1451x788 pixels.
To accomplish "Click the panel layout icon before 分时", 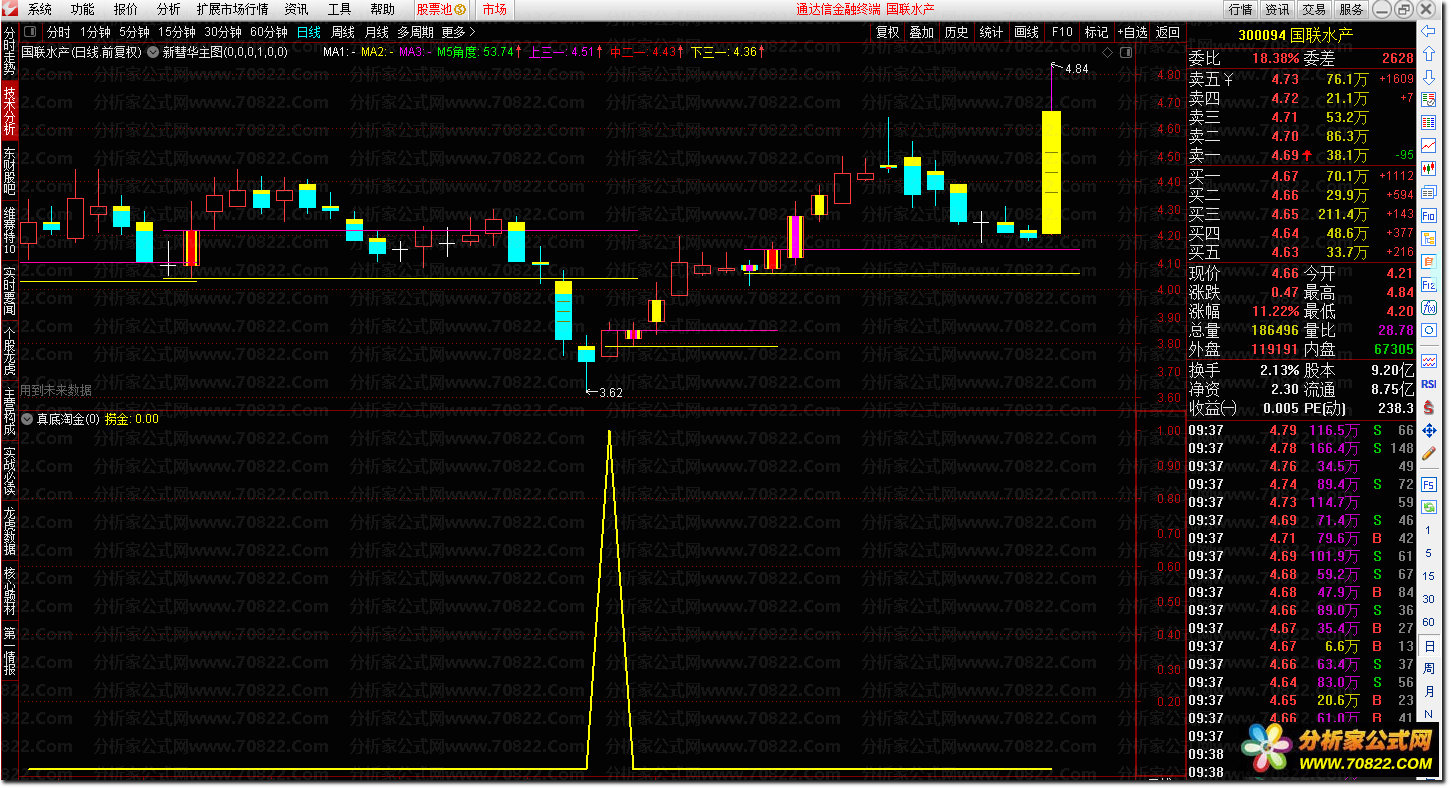I will pyautogui.click(x=29, y=32).
